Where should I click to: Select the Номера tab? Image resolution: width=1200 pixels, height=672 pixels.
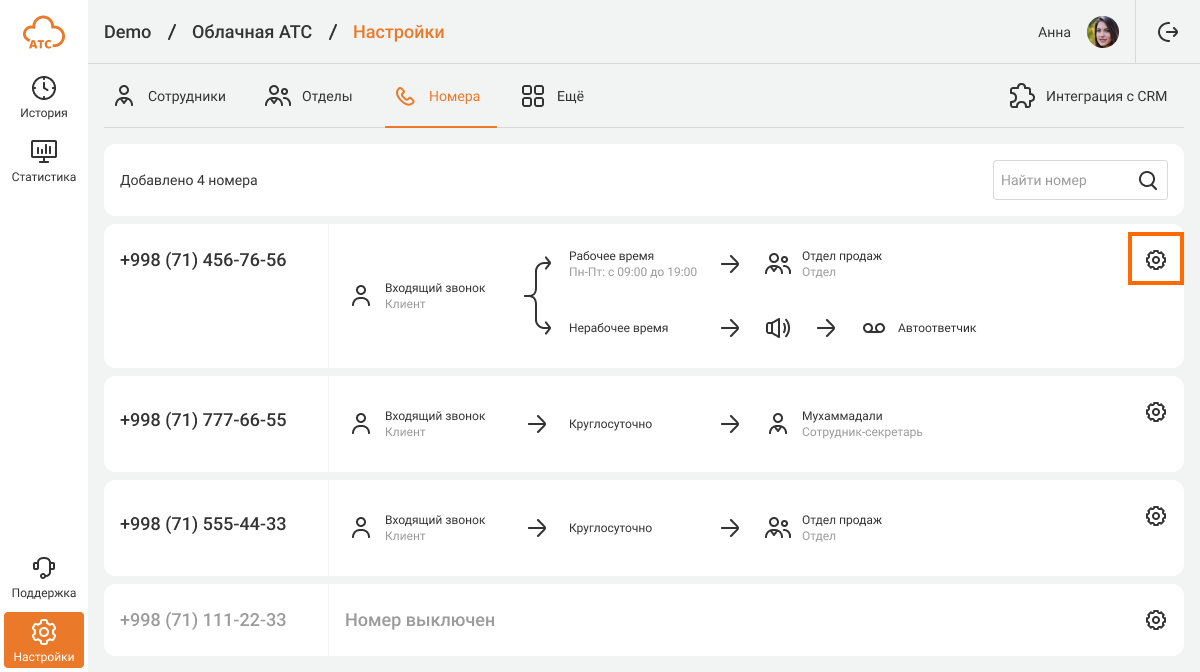(440, 97)
